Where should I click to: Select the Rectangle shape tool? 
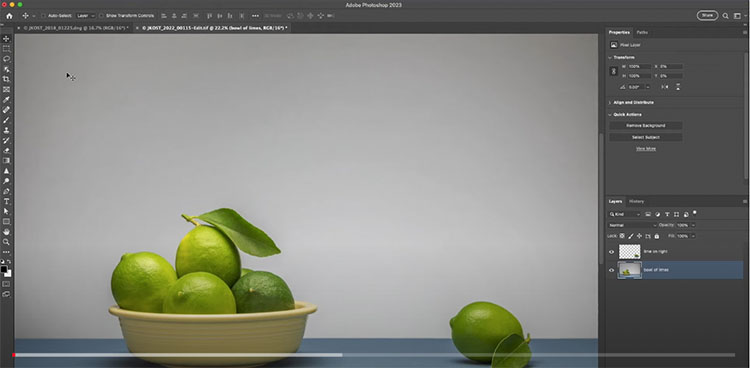(6, 222)
